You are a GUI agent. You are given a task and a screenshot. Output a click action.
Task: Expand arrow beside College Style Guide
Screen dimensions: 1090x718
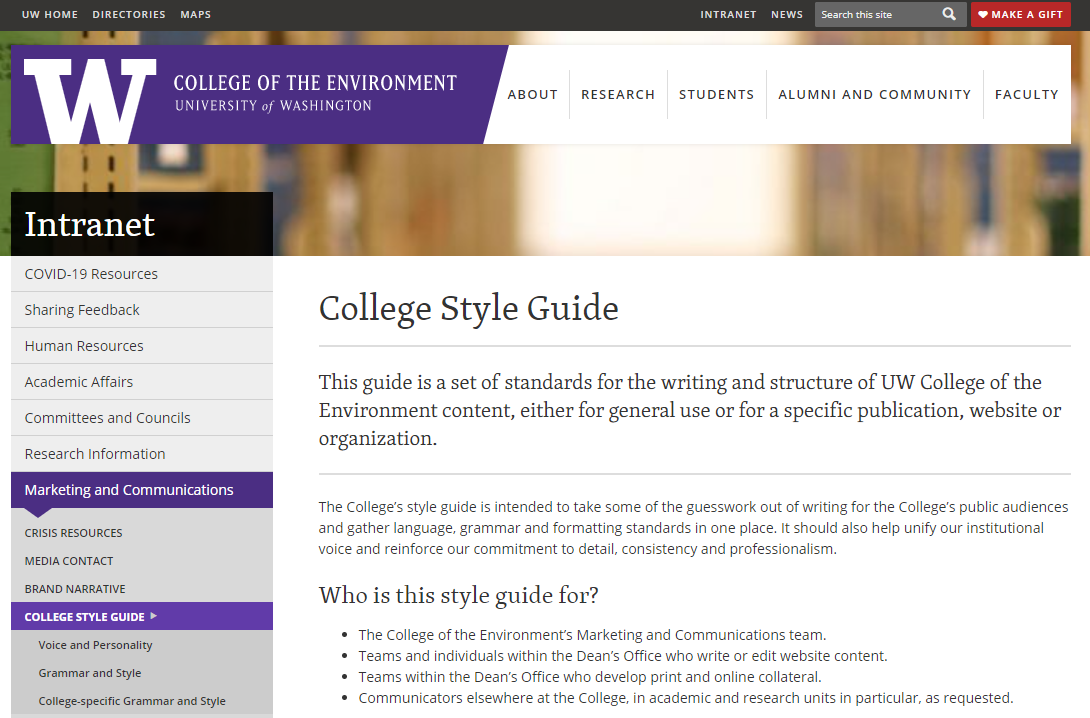pyautogui.click(x=154, y=616)
